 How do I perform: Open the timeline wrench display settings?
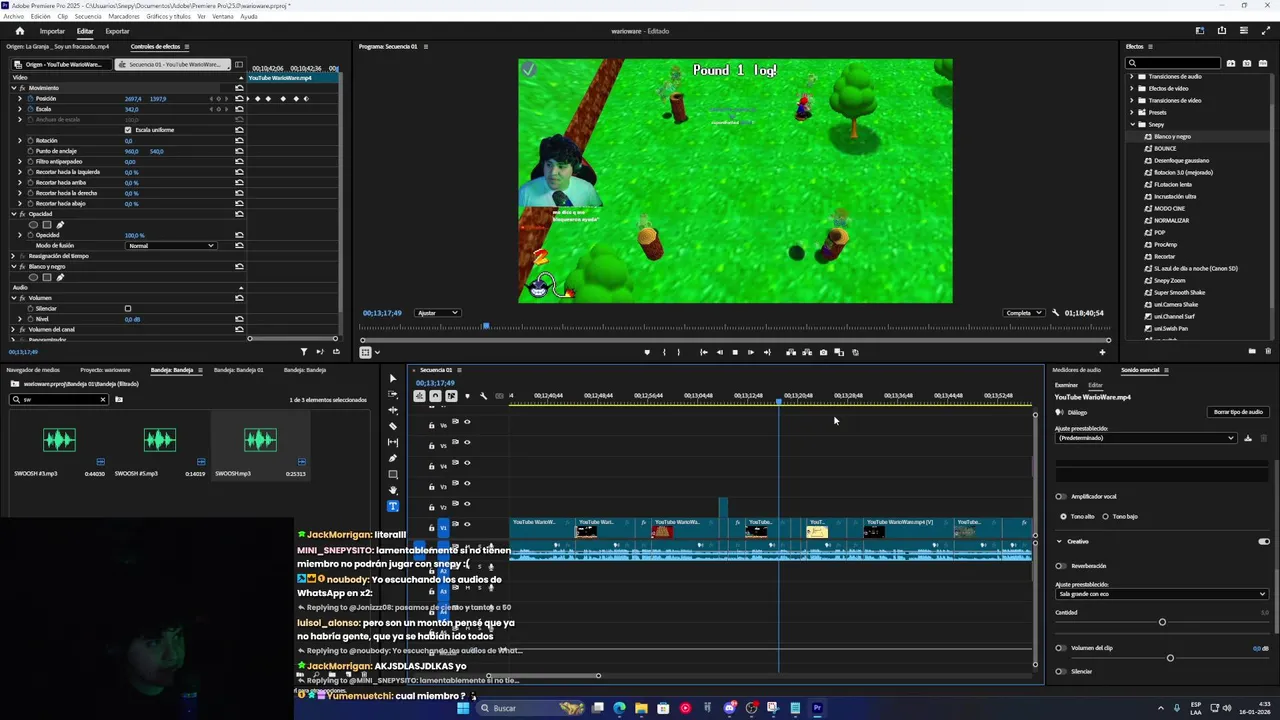[484, 396]
